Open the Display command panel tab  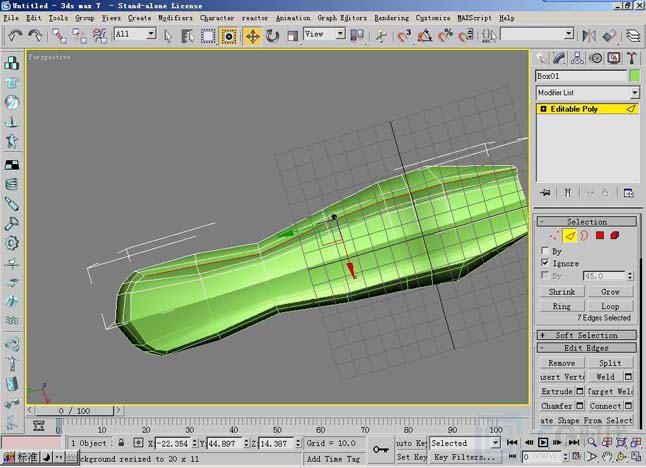point(614,58)
